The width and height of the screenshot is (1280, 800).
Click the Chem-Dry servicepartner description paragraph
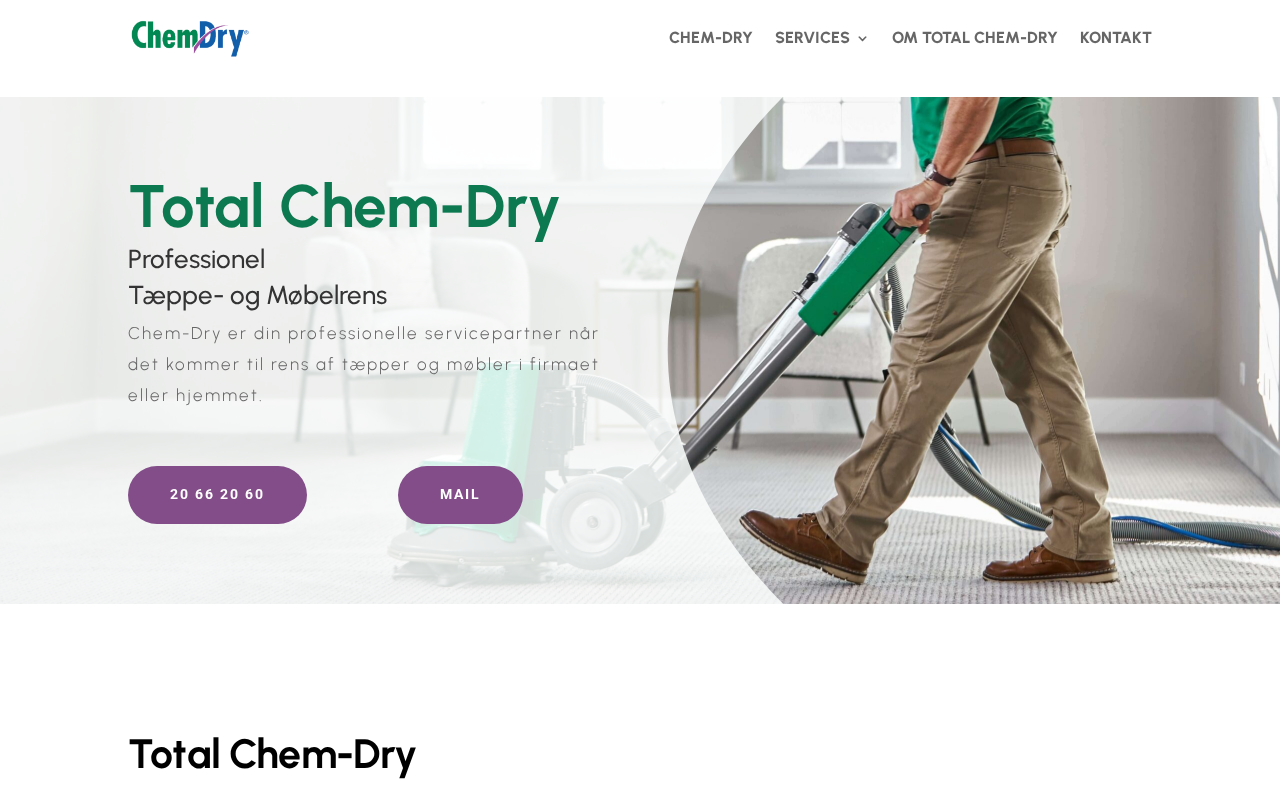(x=364, y=364)
